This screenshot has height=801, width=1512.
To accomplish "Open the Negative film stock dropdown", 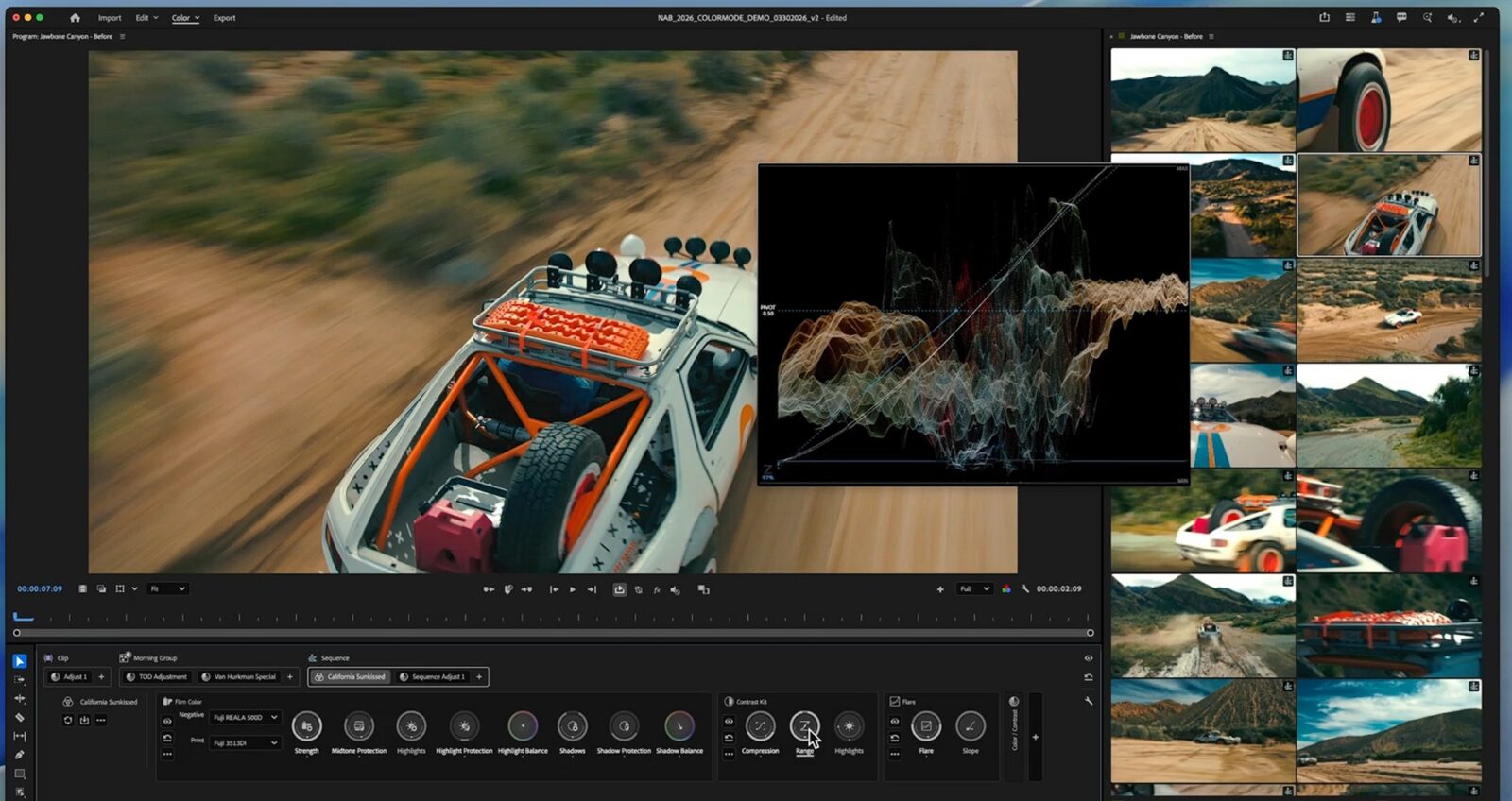I will click(x=245, y=718).
